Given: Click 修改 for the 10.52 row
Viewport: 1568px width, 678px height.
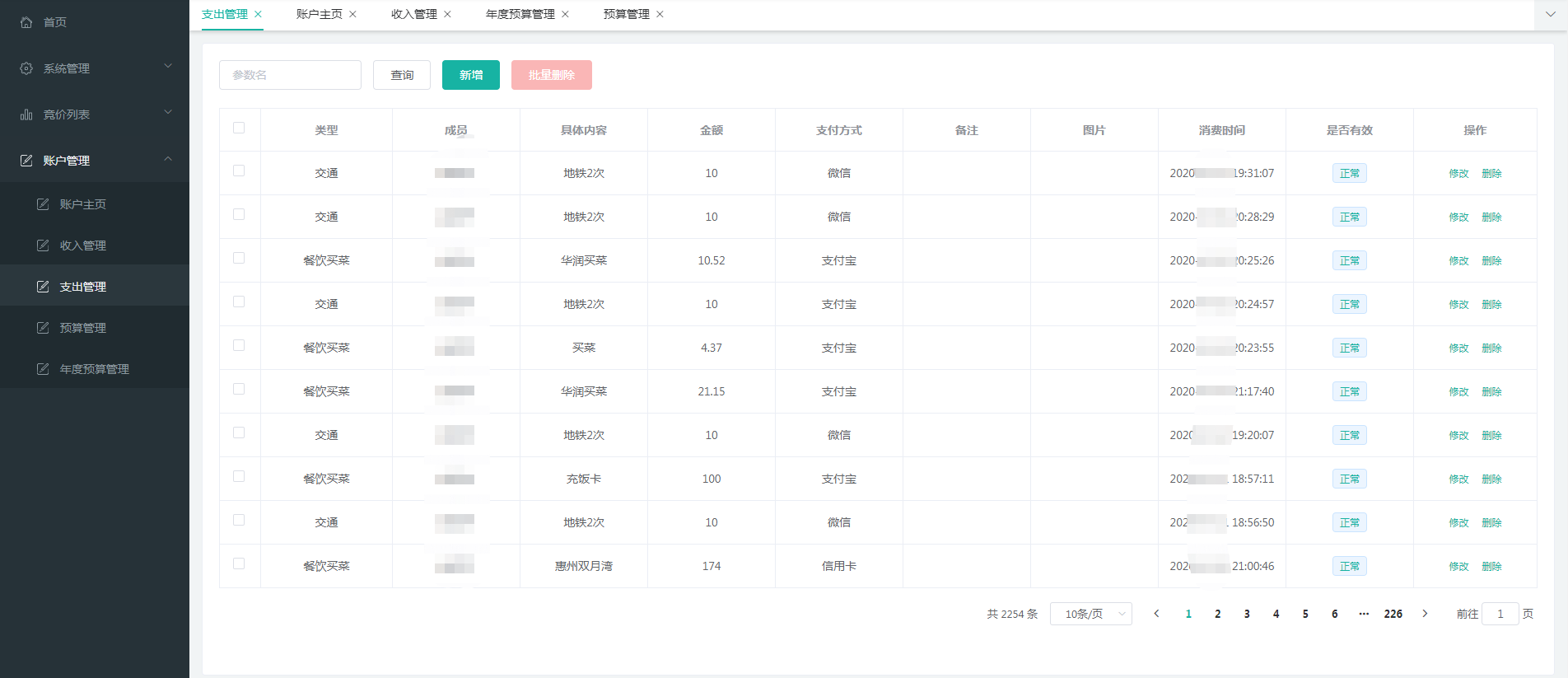Looking at the screenshot, I should [1458, 260].
